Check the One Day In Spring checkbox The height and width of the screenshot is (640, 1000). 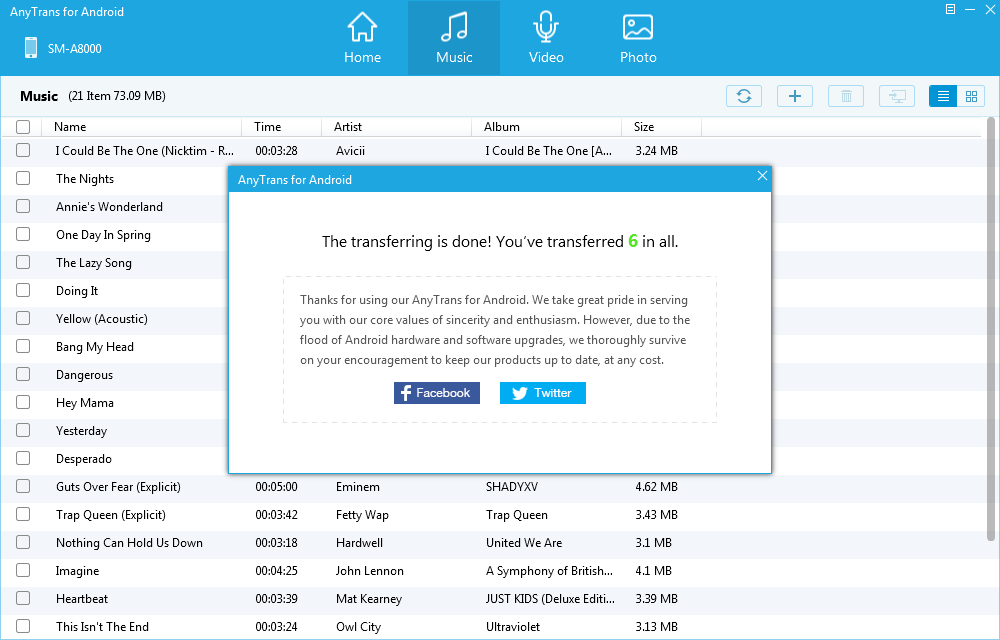[23, 235]
